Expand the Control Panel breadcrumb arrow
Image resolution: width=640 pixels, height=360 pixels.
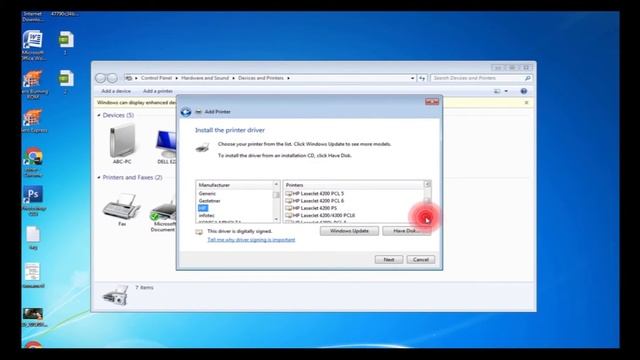pyautogui.click(x=177, y=78)
